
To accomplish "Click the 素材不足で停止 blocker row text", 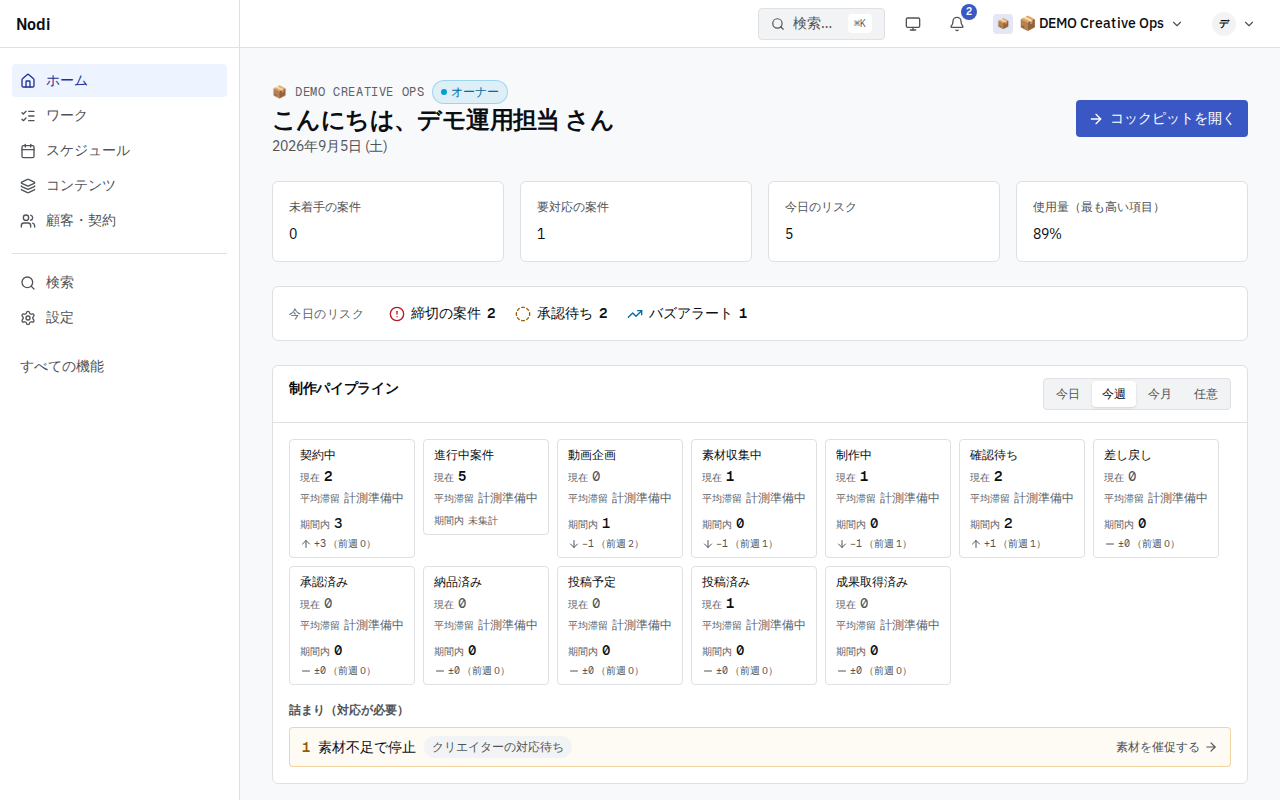I will (x=367, y=747).
